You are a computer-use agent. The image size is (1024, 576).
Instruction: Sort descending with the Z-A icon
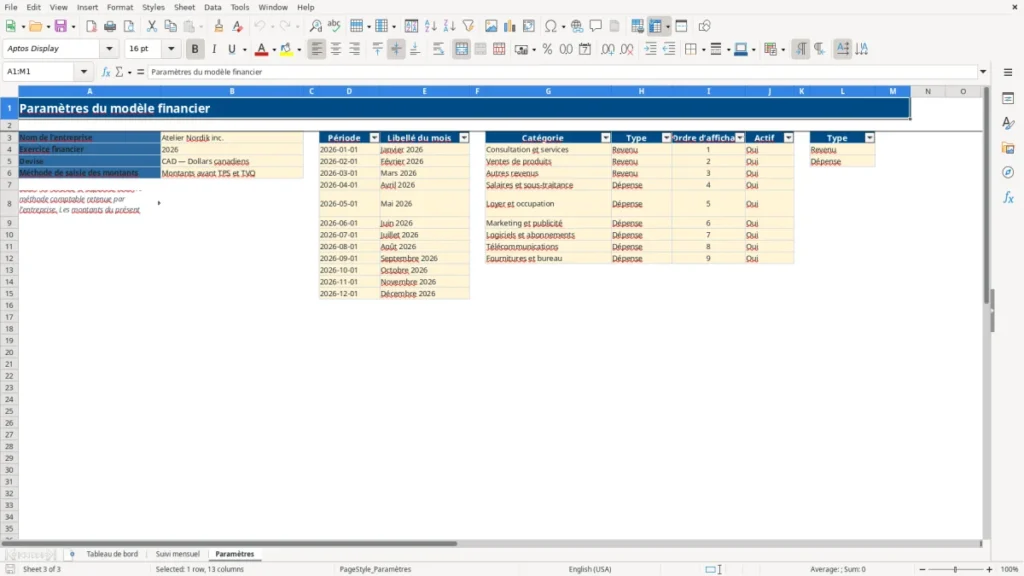(x=449, y=26)
